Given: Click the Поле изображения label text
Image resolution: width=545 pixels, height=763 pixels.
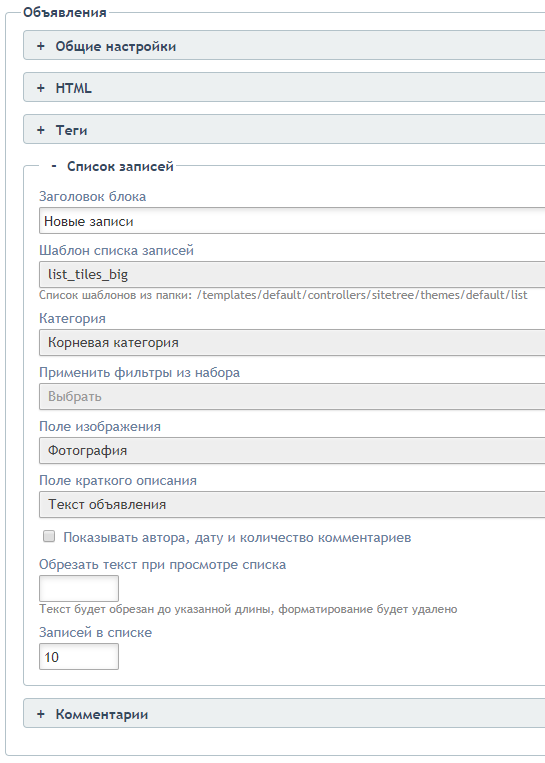Looking at the screenshot, I should [100, 426].
